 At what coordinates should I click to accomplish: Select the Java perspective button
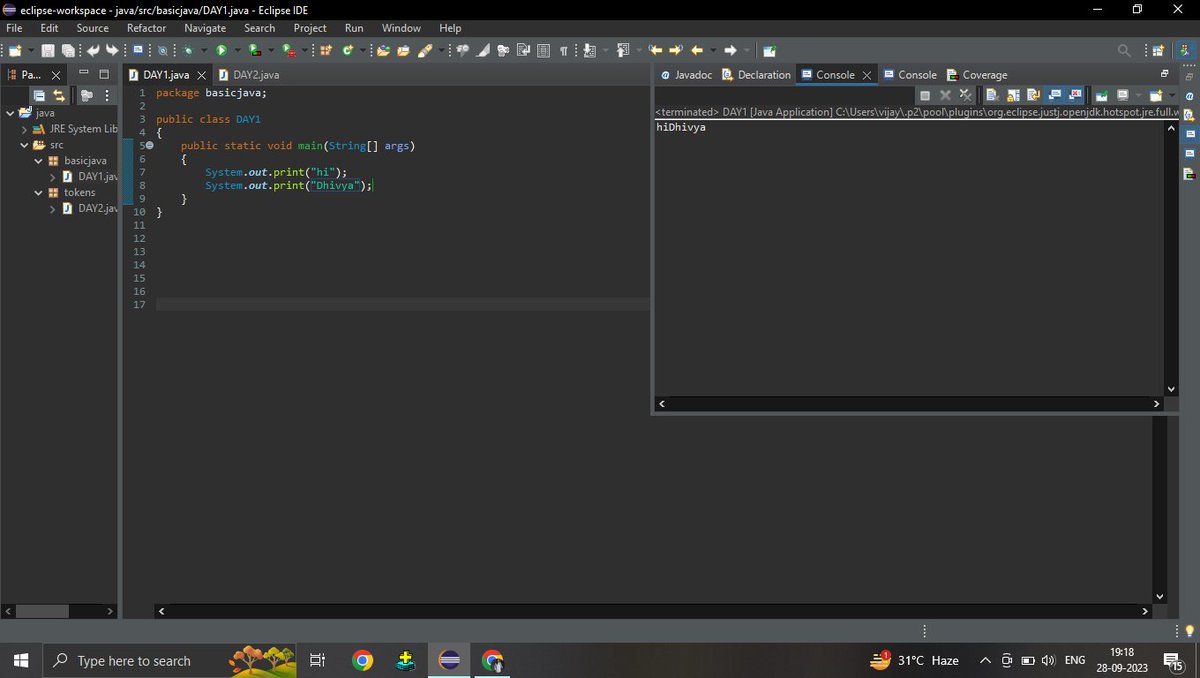pyautogui.click(x=1185, y=50)
